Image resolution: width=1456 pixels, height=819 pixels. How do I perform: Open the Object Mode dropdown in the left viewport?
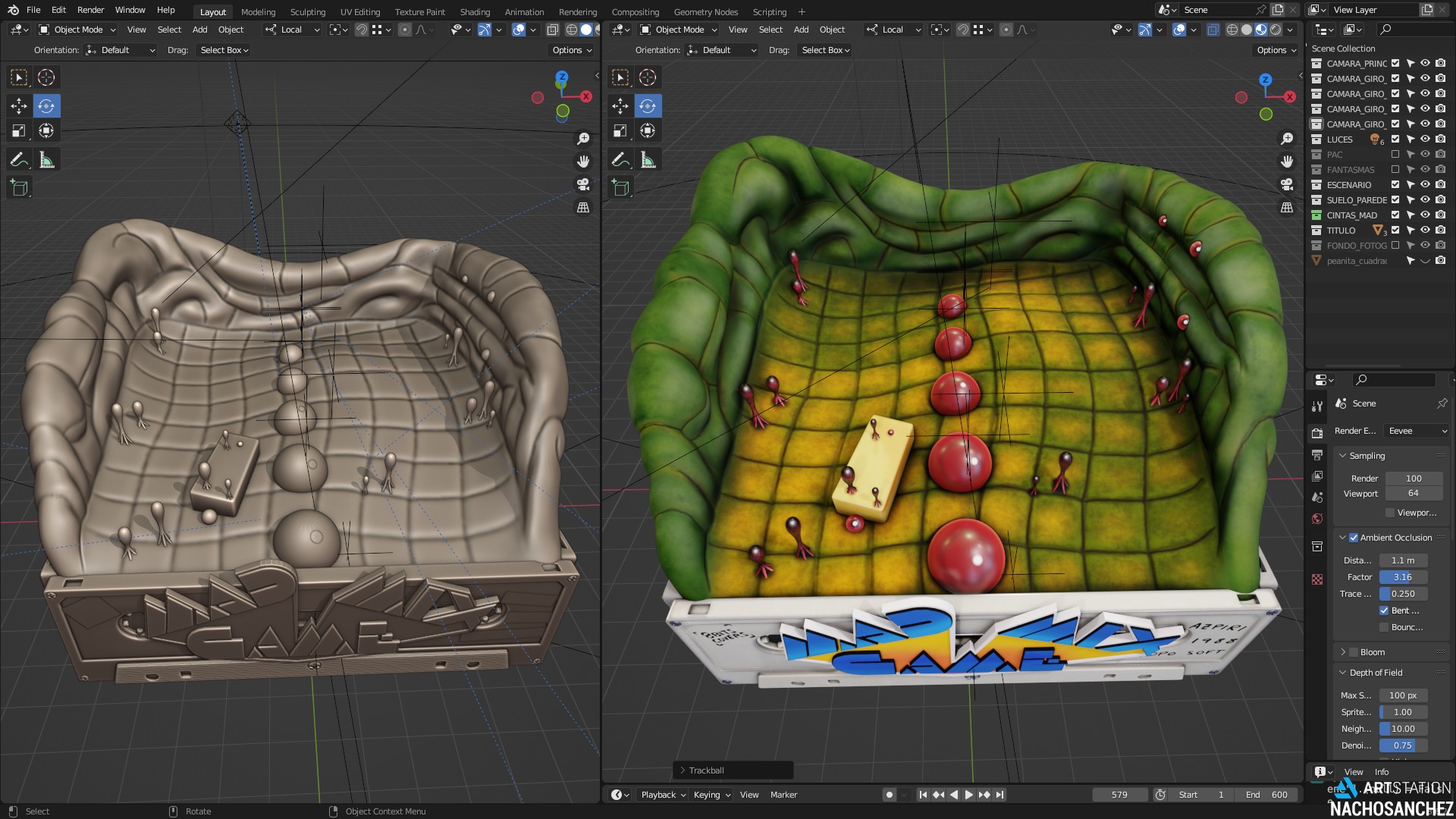77,30
